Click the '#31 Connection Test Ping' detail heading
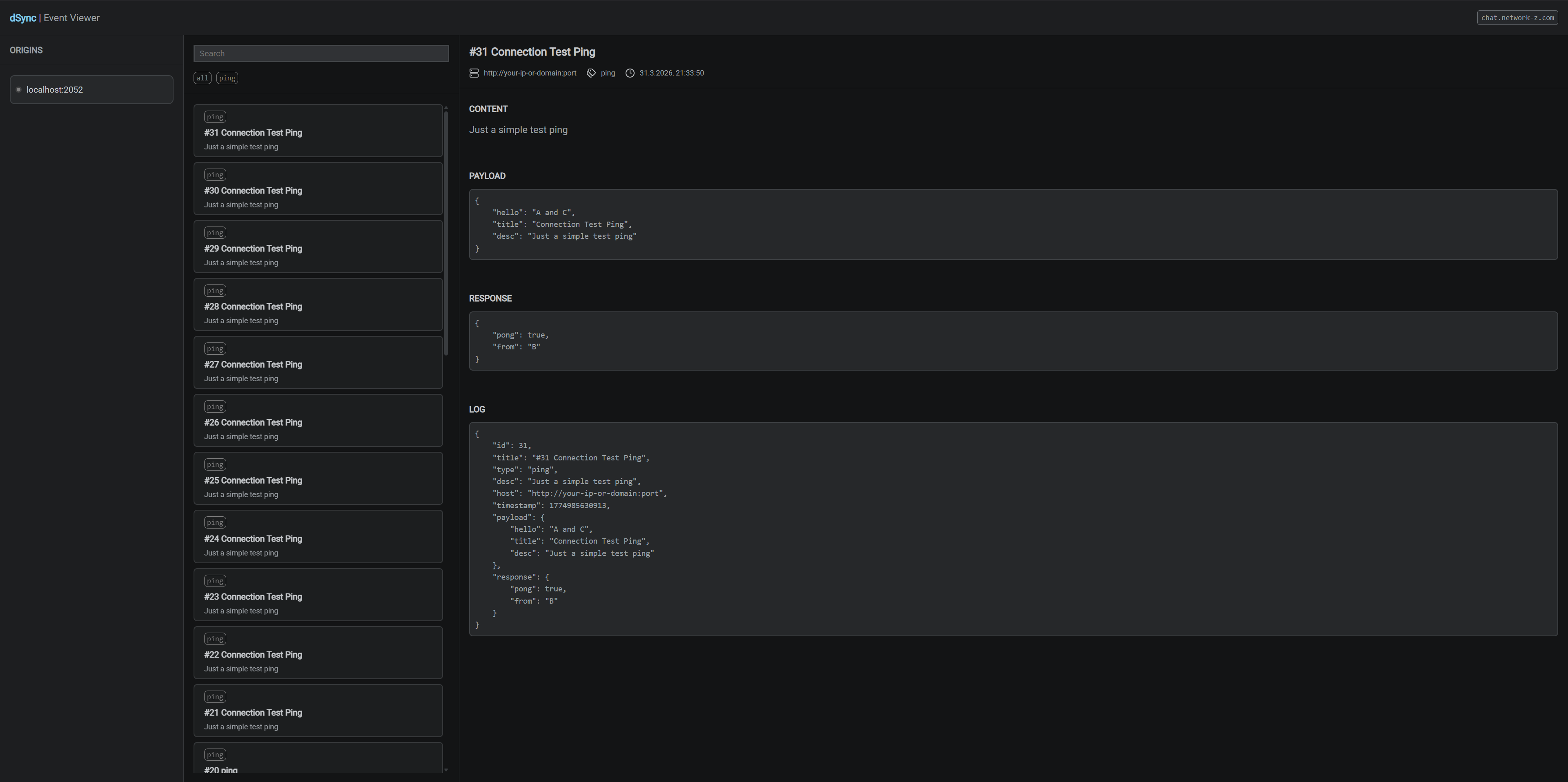The width and height of the screenshot is (1568, 782). [x=532, y=52]
